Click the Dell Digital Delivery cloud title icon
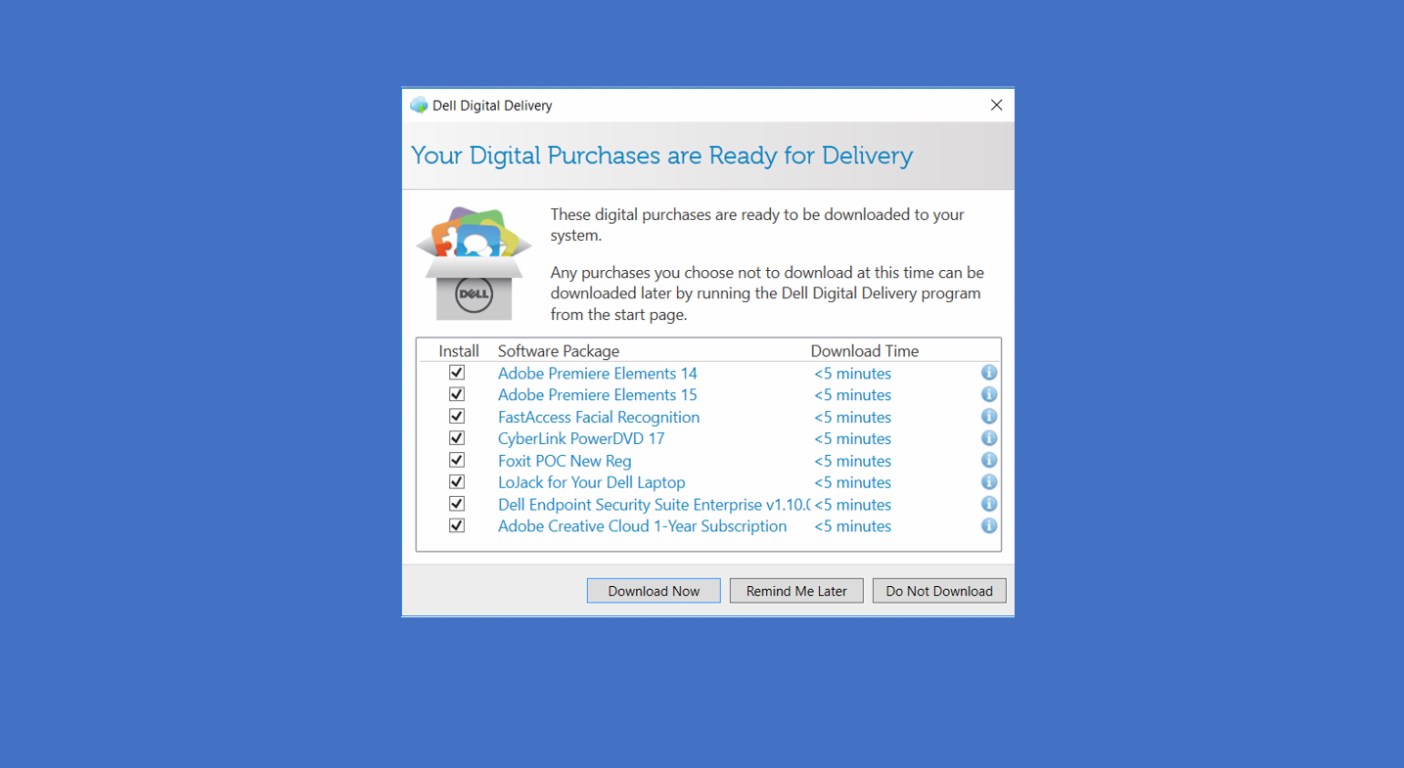The image size is (1404, 768). pos(419,105)
